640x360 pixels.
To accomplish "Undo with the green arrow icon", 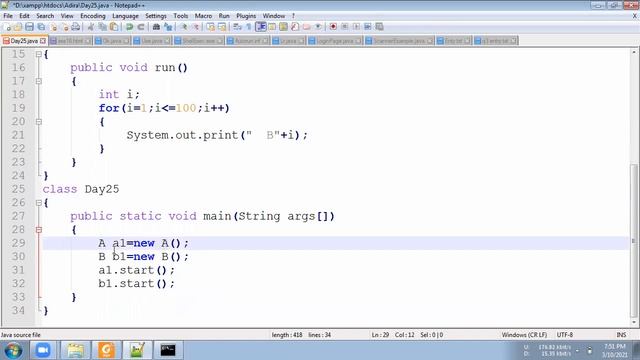I will pyautogui.click(x=129, y=27).
